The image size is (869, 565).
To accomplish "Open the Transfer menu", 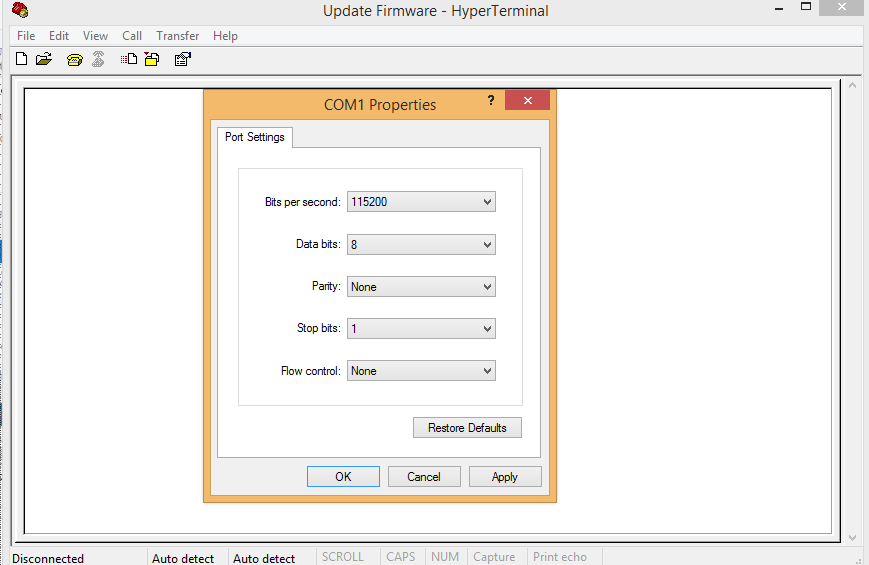I will 177,36.
